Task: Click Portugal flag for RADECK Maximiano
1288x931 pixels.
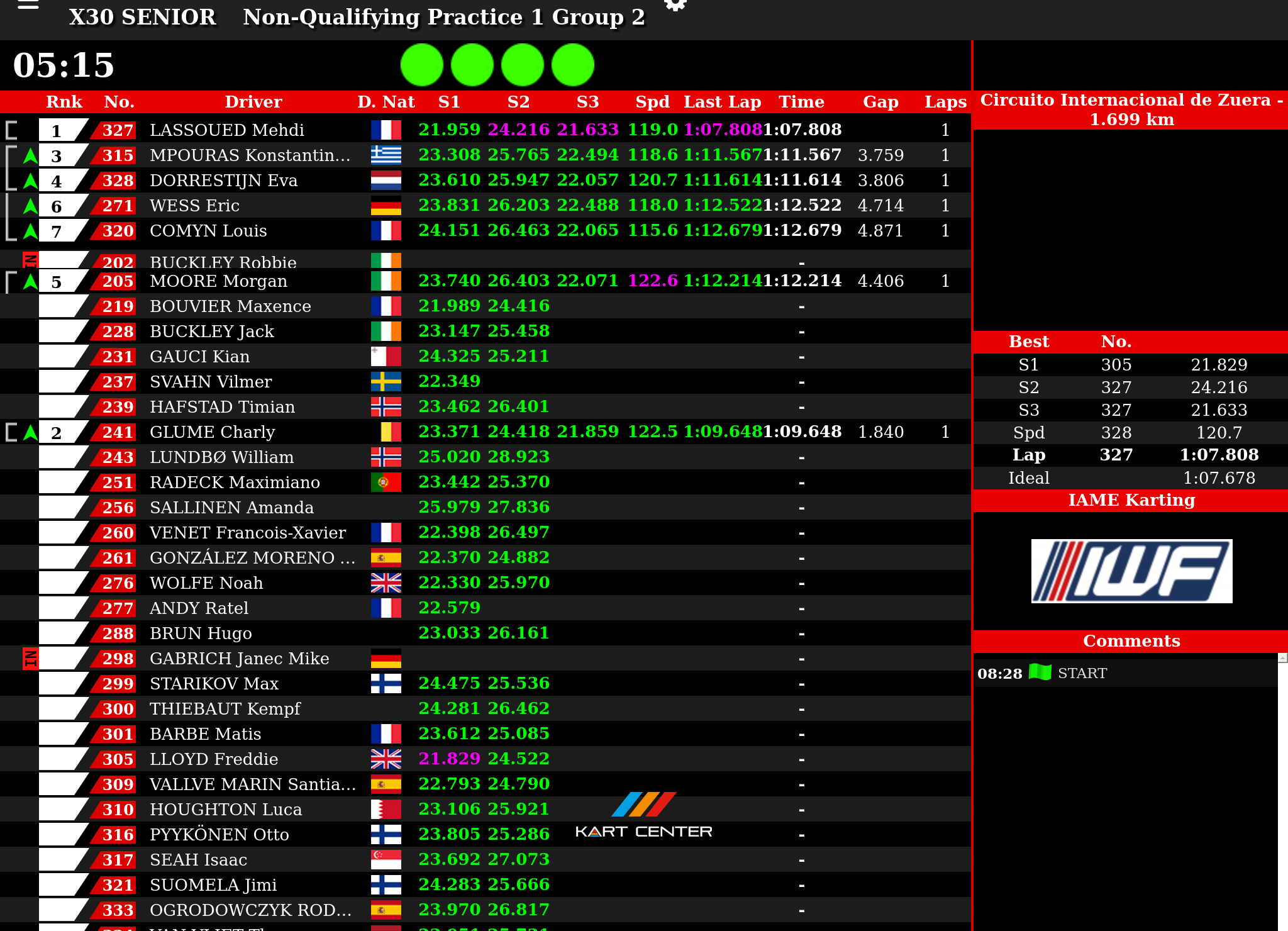Action: click(386, 482)
